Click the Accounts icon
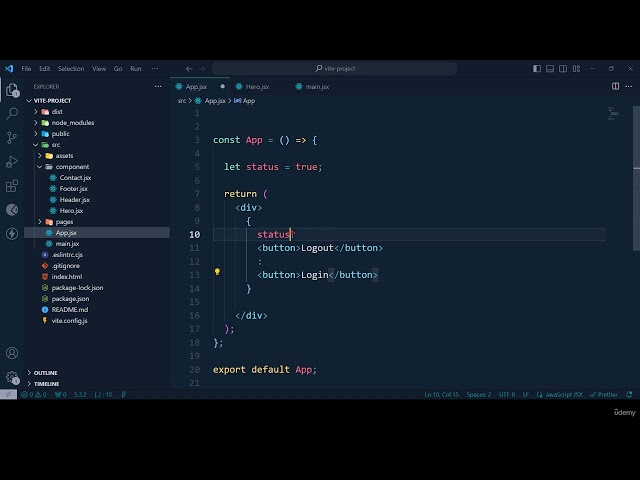 click(x=12, y=353)
